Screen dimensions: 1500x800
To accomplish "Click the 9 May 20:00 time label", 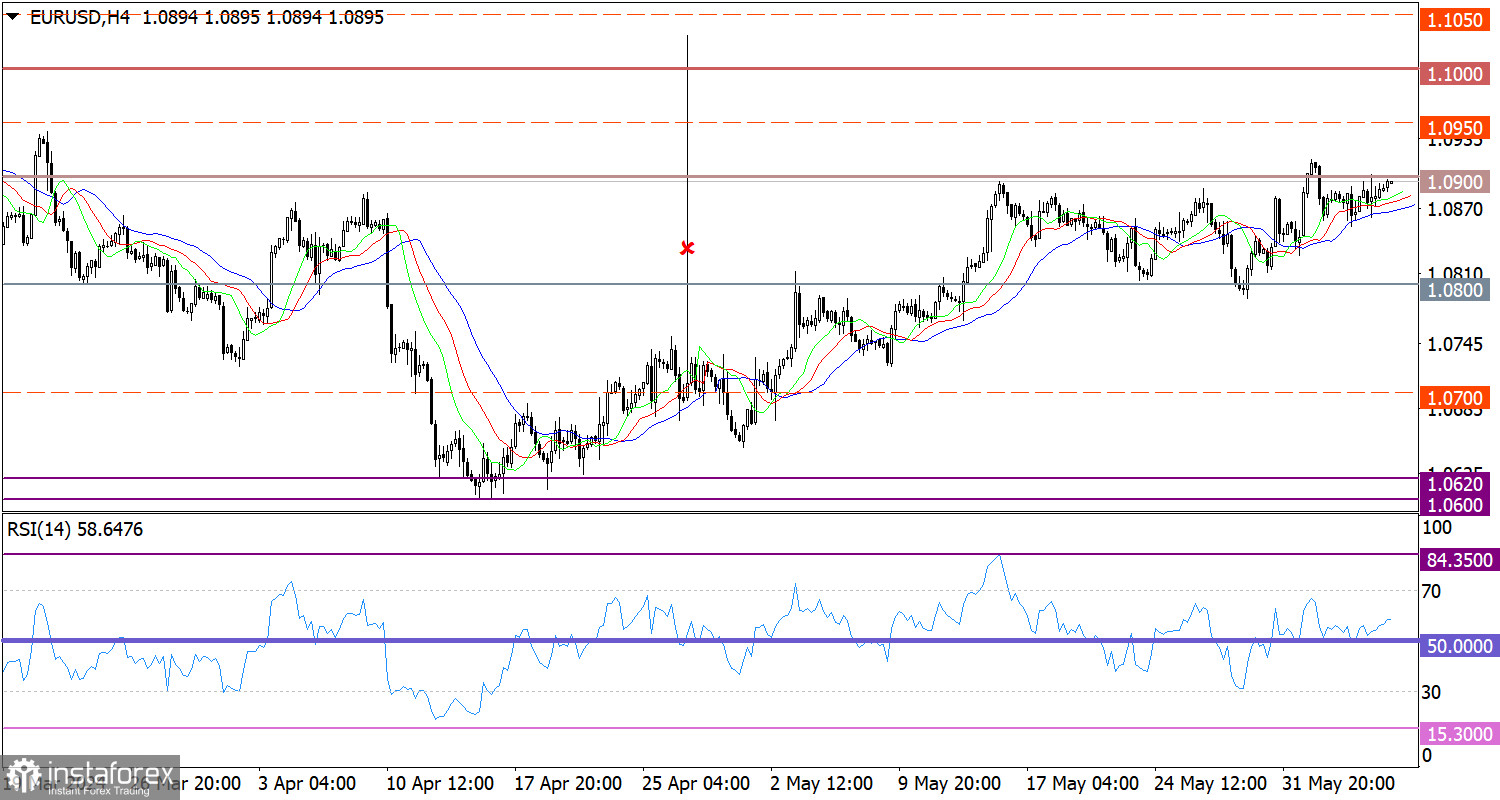I will (x=947, y=782).
